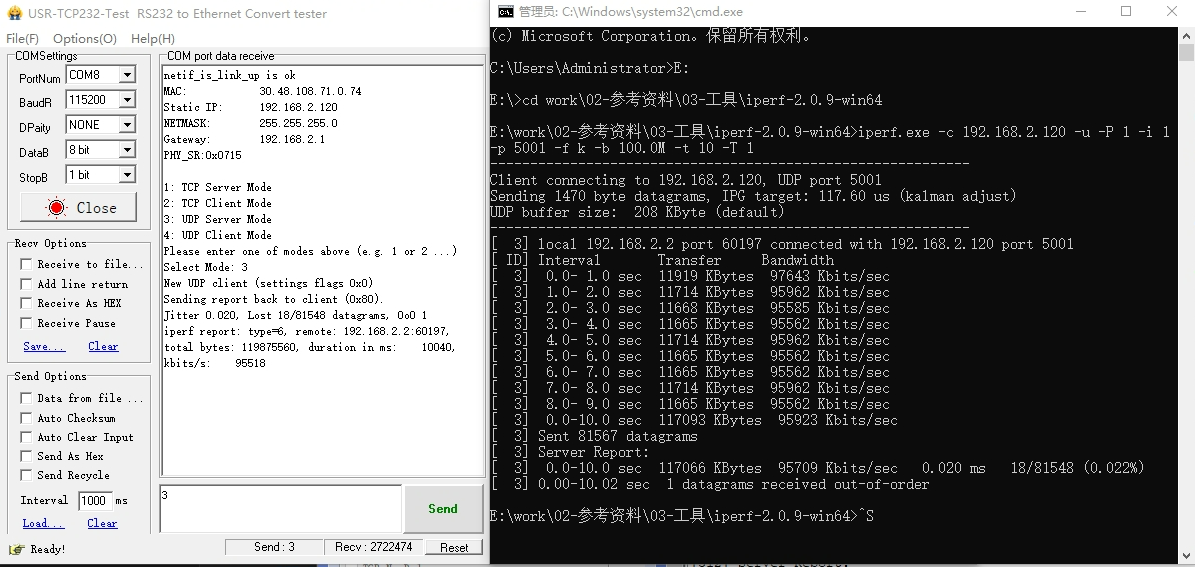Click the green Send button
The height and width of the screenshot is (567, 1195).
click(x=443, y=508)
